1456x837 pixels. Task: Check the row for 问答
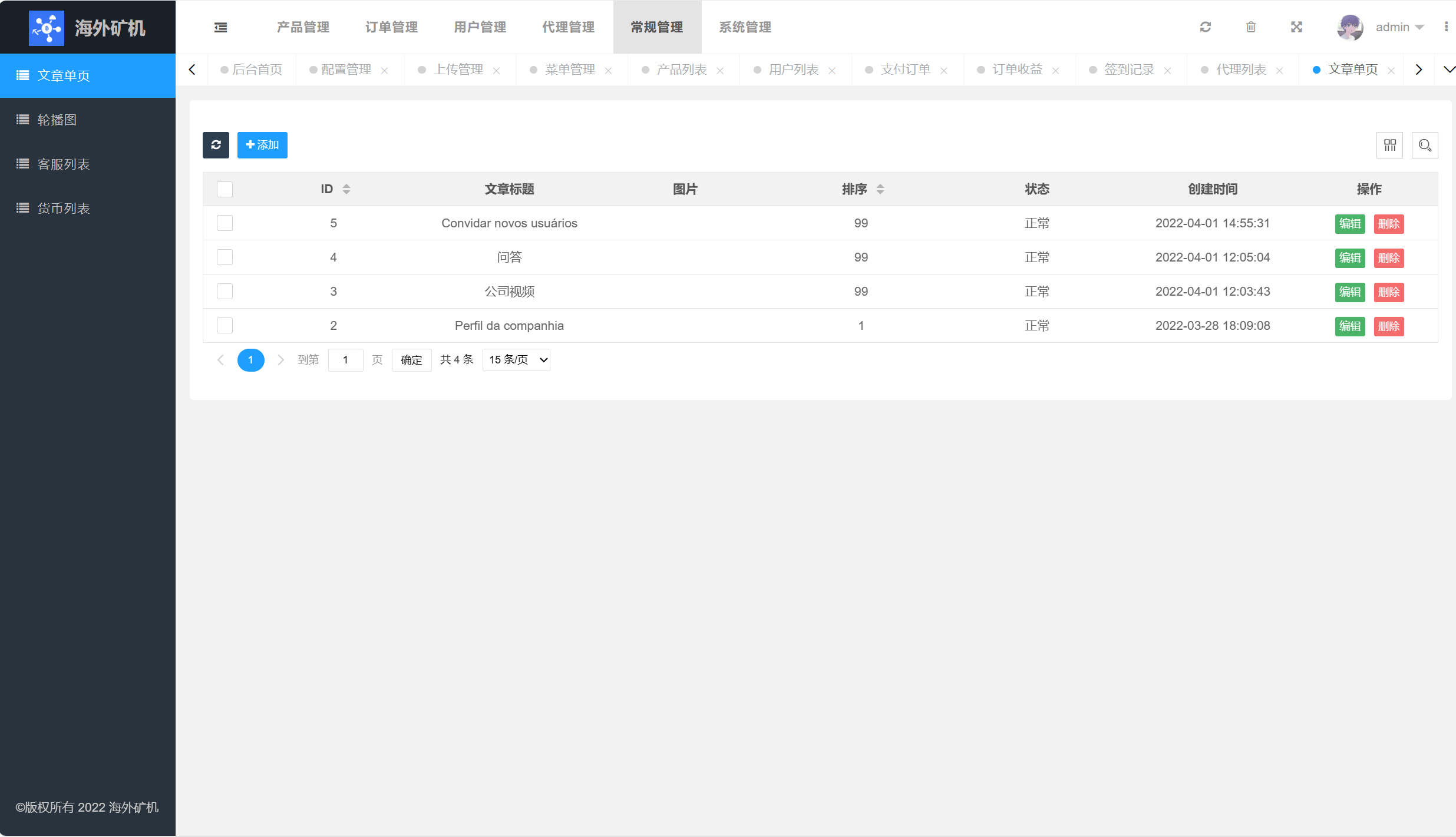224,257
